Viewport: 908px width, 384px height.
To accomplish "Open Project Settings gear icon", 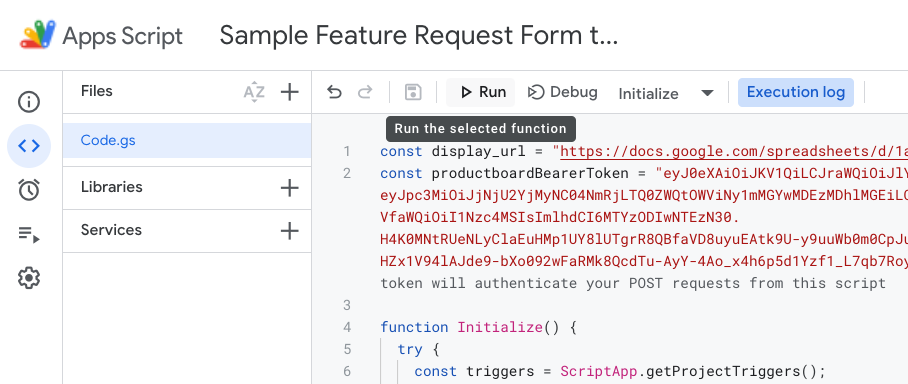I will [29, 278].
